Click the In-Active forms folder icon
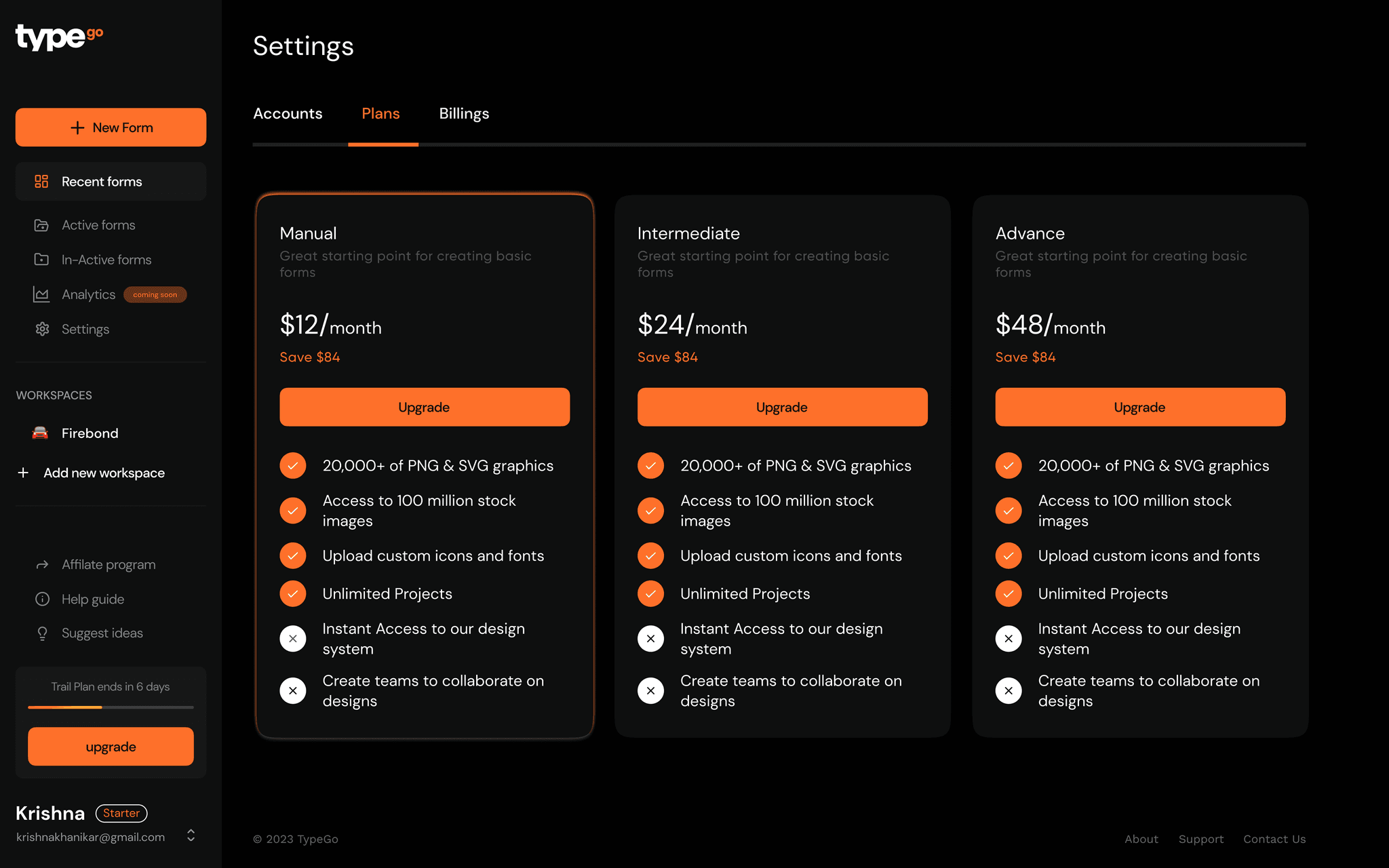Image resolution: width=1389 pixels, height=868 pixels. 41,260
